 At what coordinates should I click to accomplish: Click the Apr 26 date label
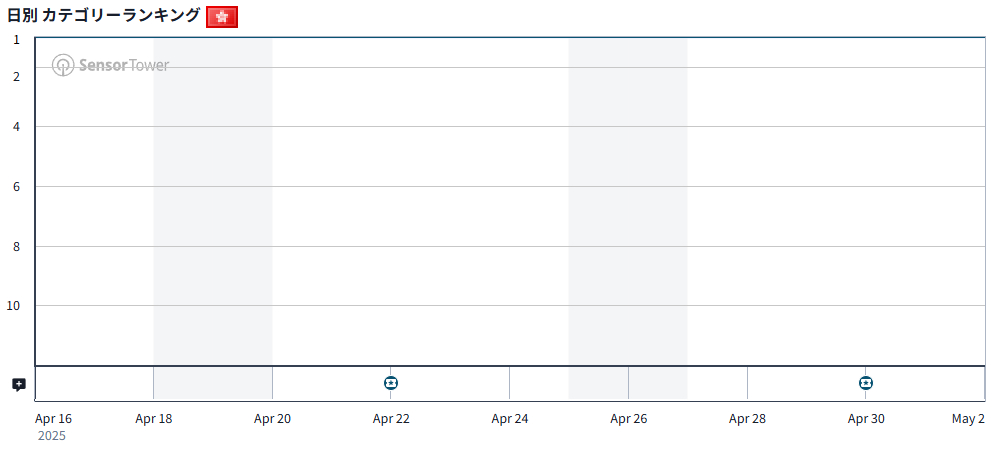click(x=628, y=419)
